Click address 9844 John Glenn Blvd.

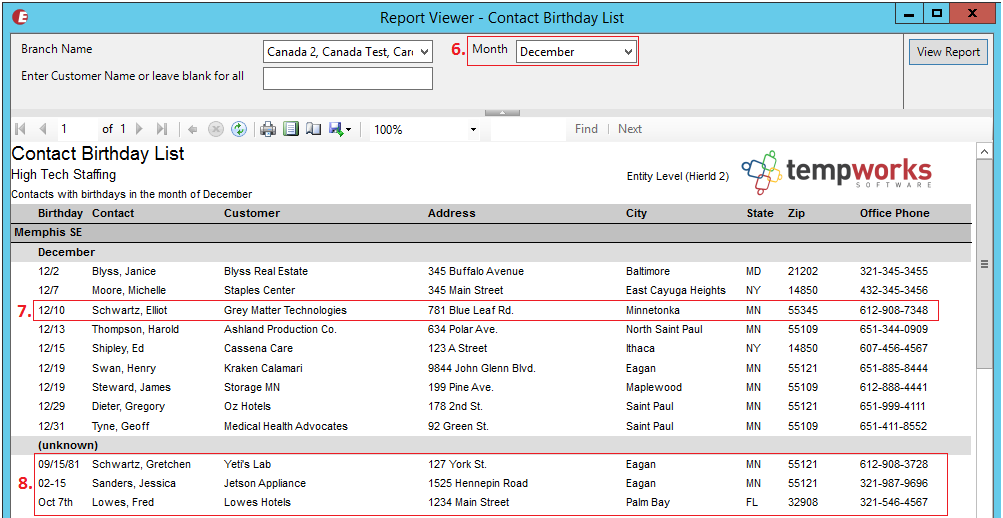point(482,368)
